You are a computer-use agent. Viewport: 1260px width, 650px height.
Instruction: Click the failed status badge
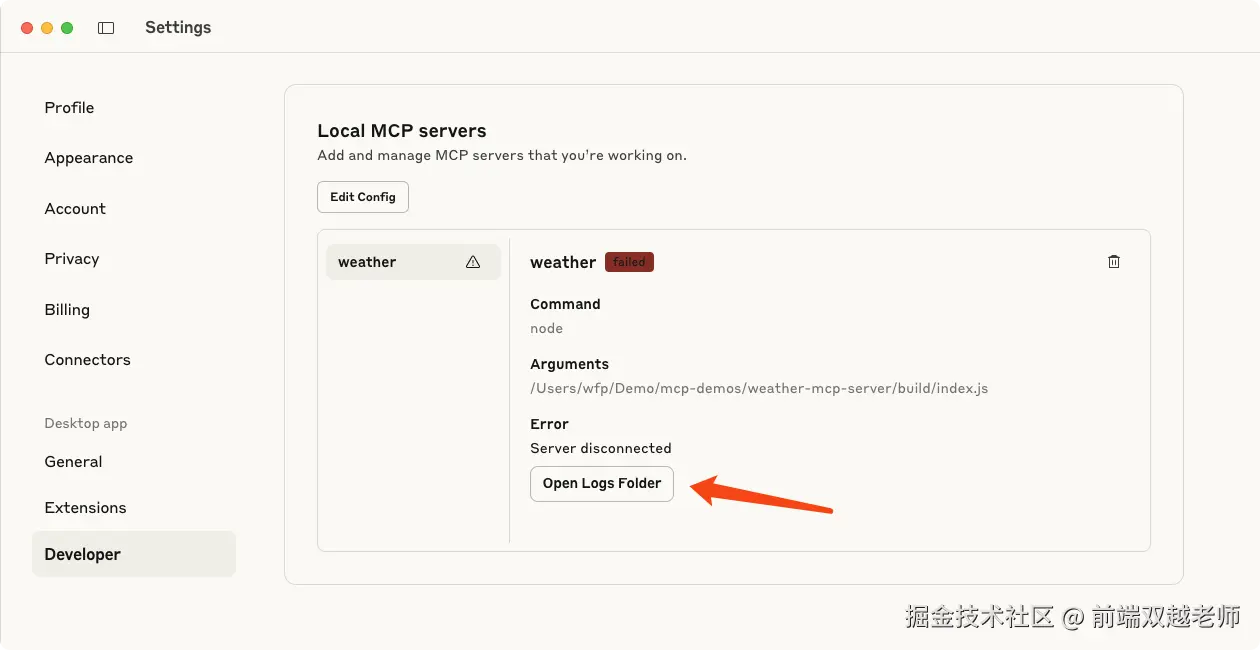click(x=629, y=262)
